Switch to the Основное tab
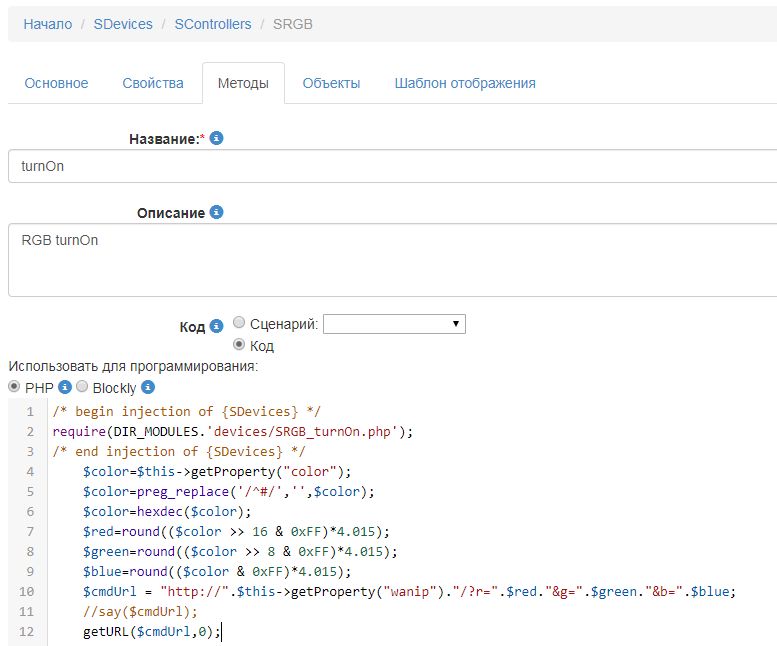This screenshot has height=646, width=777. click(56, 83)
